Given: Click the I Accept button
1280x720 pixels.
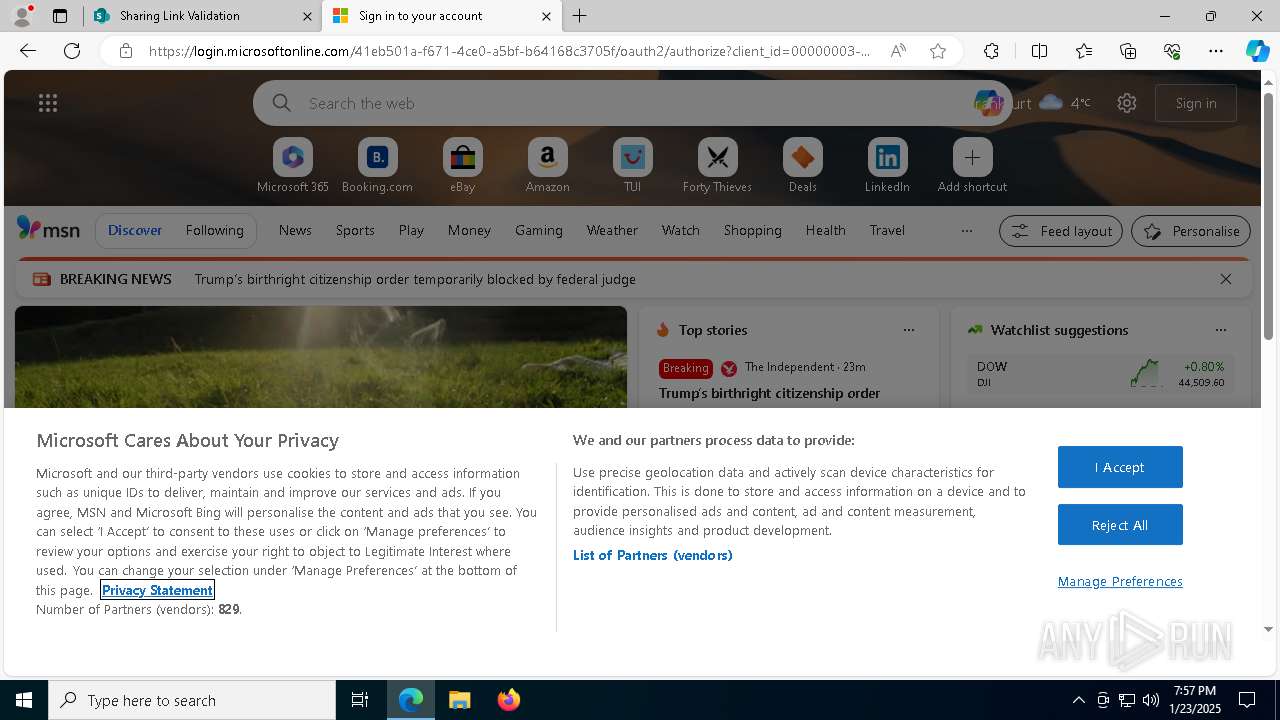Looking at the screenshot, I should (1120, 467).
